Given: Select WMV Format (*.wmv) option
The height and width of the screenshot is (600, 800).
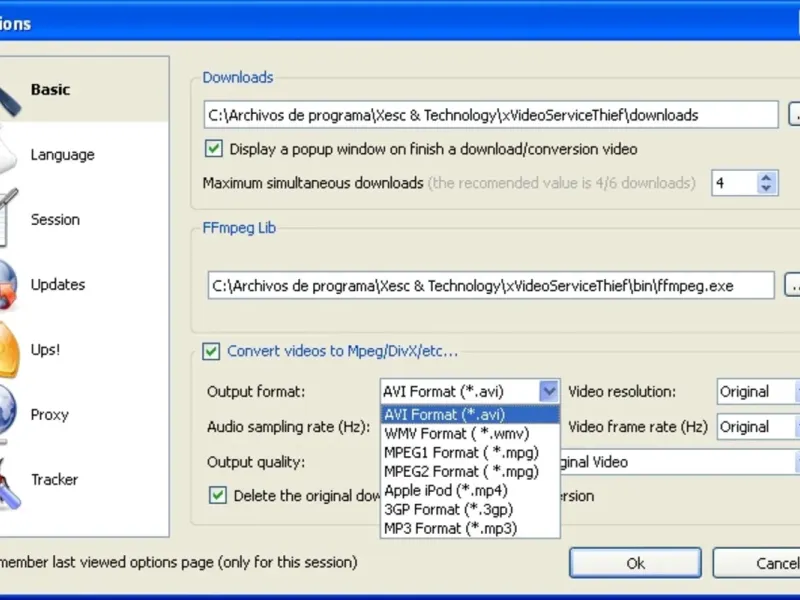Looking at the screenshot, I should [x=470, y=434].
